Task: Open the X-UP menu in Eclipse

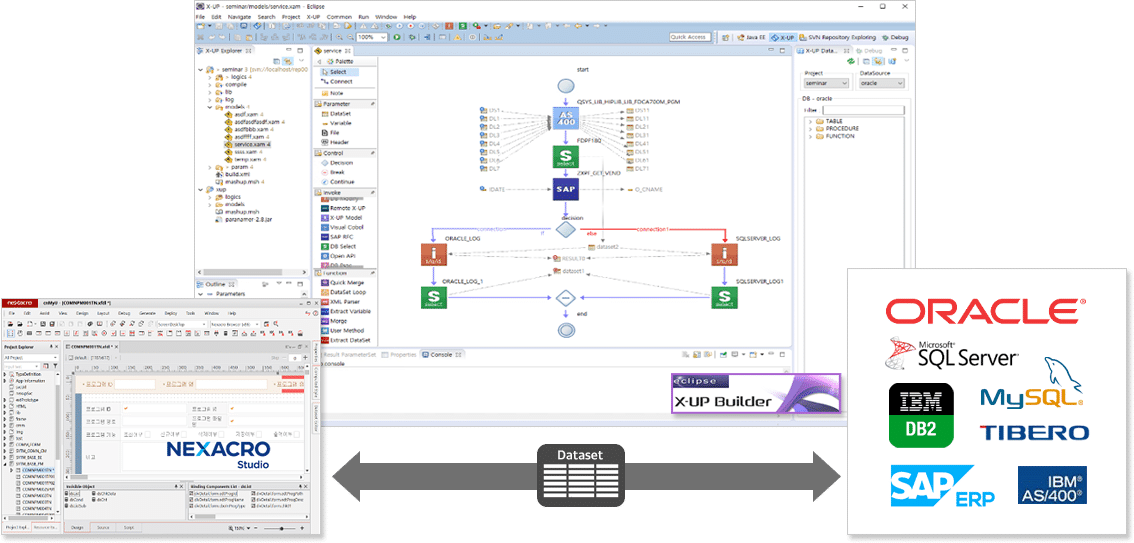Action: point(313,17)
